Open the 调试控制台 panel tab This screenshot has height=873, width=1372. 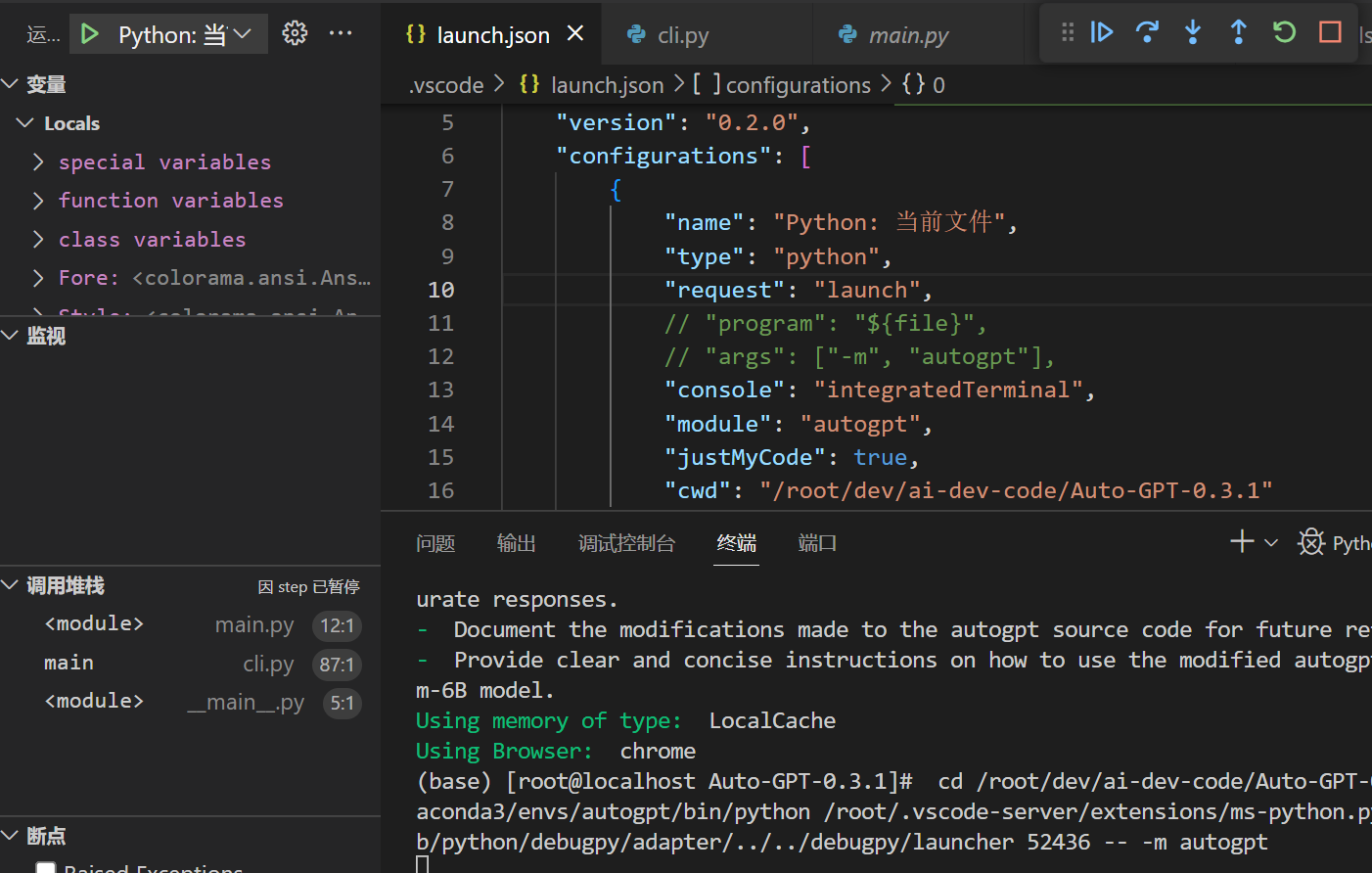(x=626, y=543)
